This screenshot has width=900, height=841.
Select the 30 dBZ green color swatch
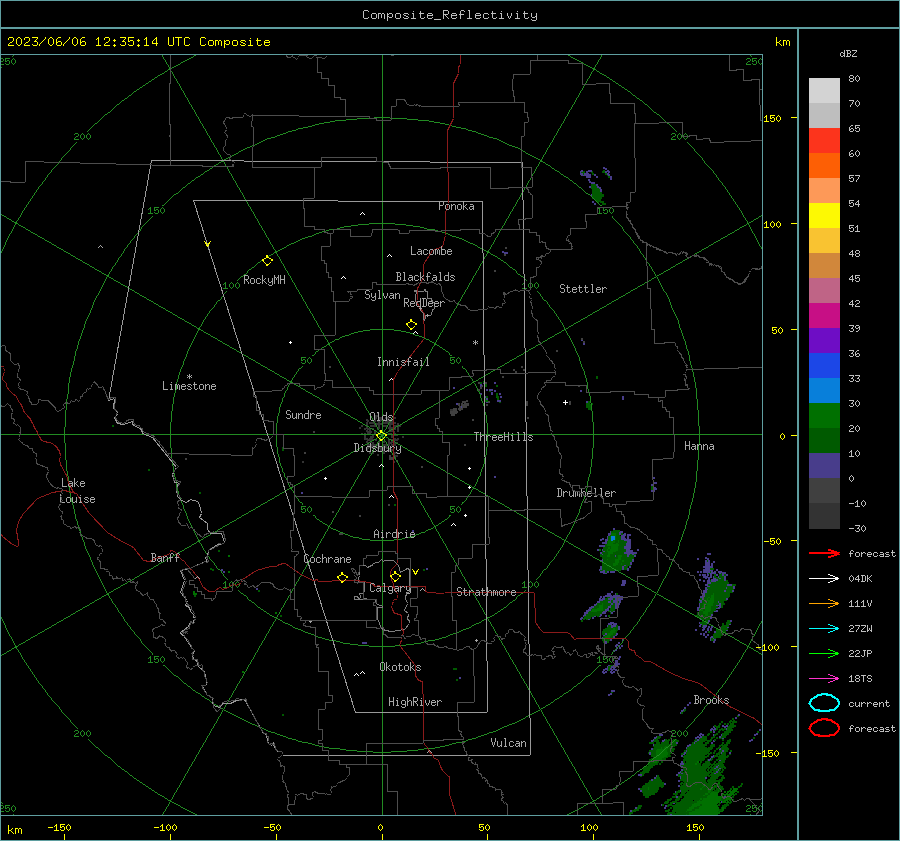click(x=824, y=416)
